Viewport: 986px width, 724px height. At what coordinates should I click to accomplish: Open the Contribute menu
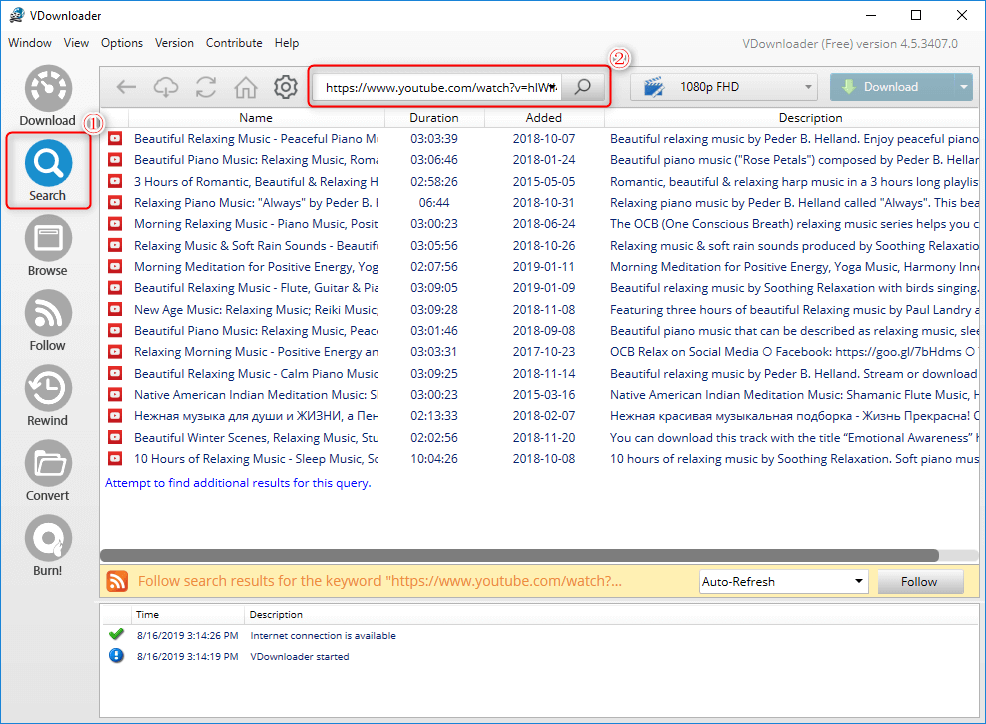[x=234, y=43]
